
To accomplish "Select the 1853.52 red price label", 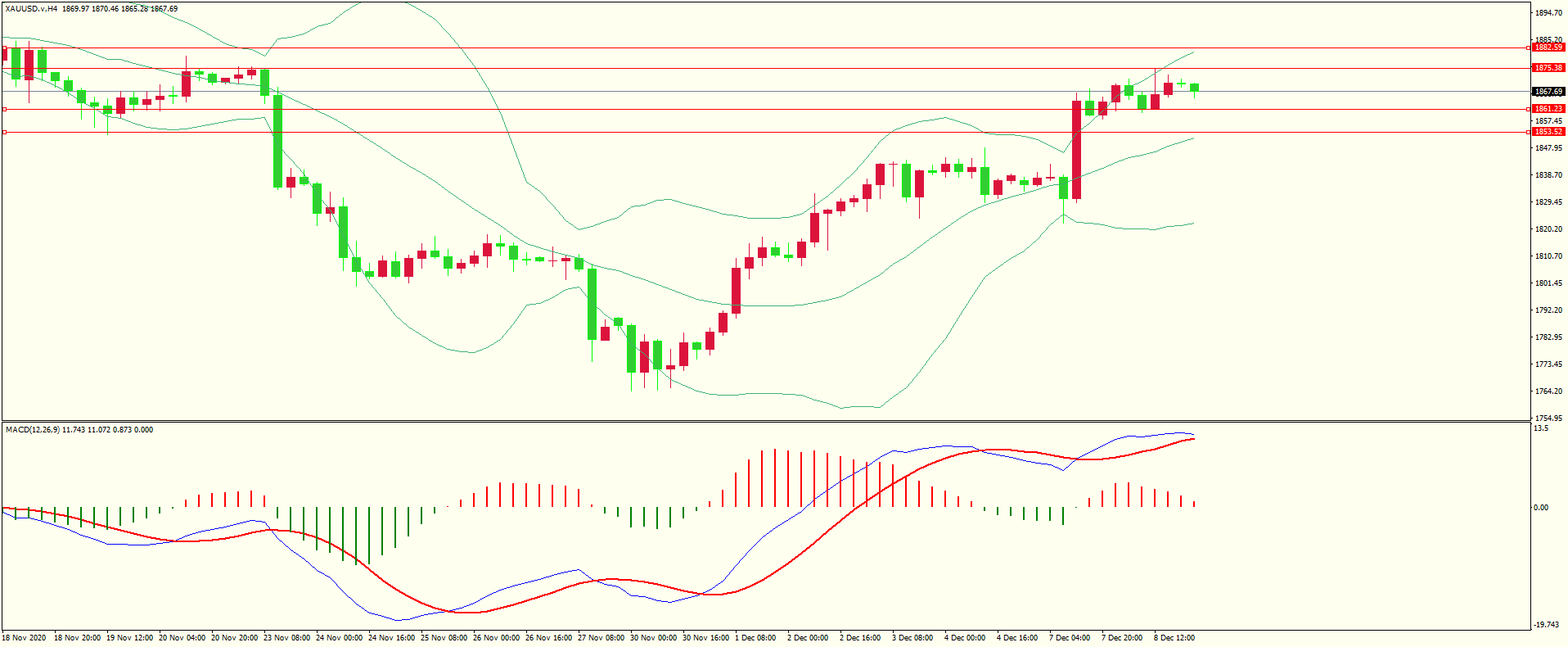I will pyautogui.click(x=1548, y=132).
